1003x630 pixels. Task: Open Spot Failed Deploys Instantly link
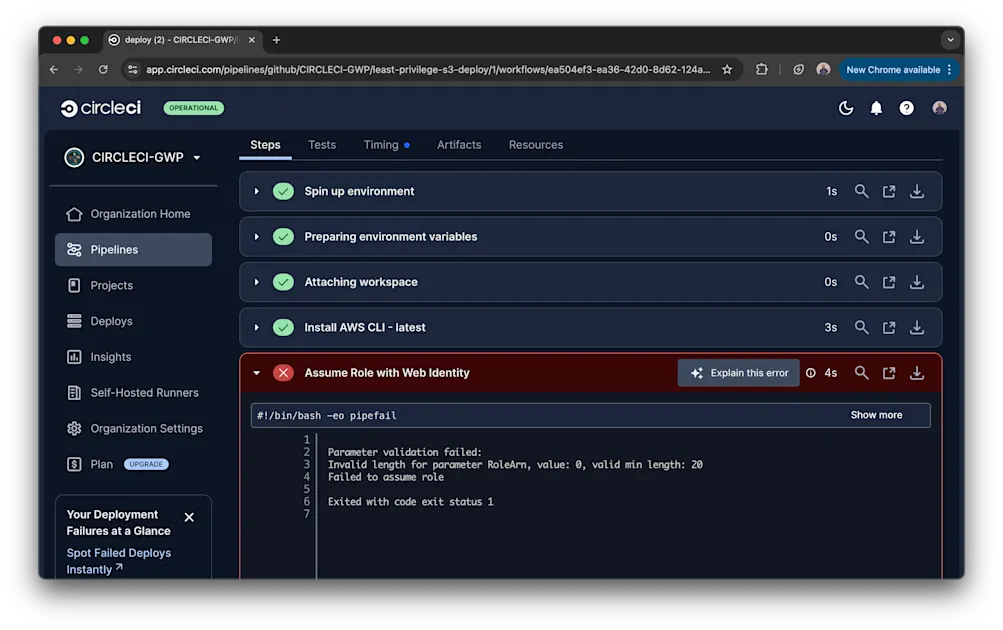(x=118, y=561)
